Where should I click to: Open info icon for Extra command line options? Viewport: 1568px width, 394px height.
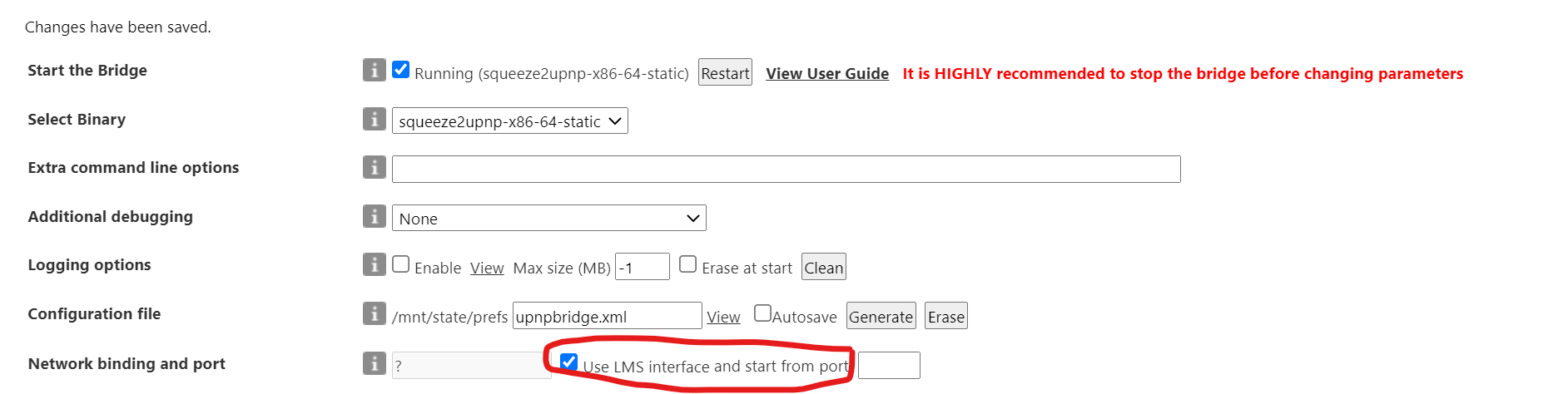[374, 168]
